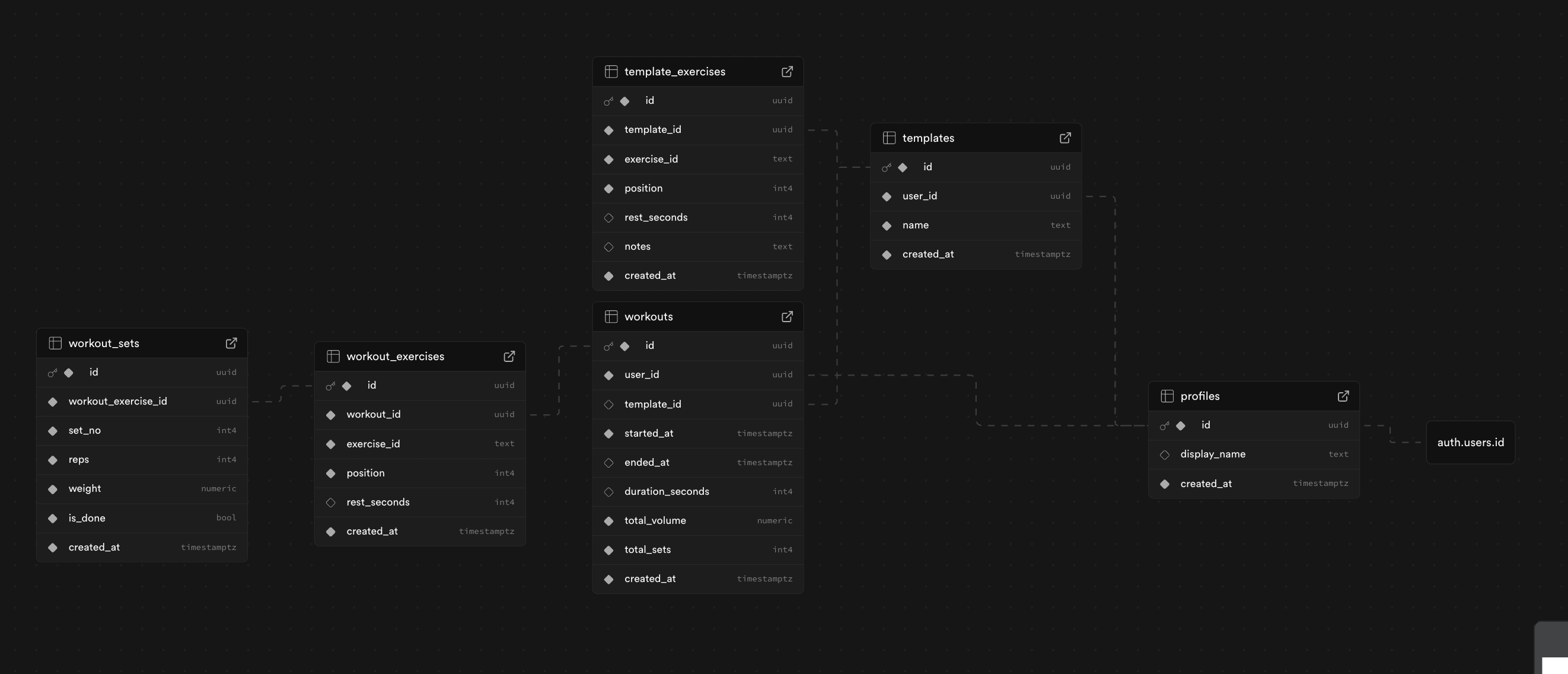Click the table grid icon beside templates title
This screenshot has height=674, width=1568.
[x=889, y=138]
